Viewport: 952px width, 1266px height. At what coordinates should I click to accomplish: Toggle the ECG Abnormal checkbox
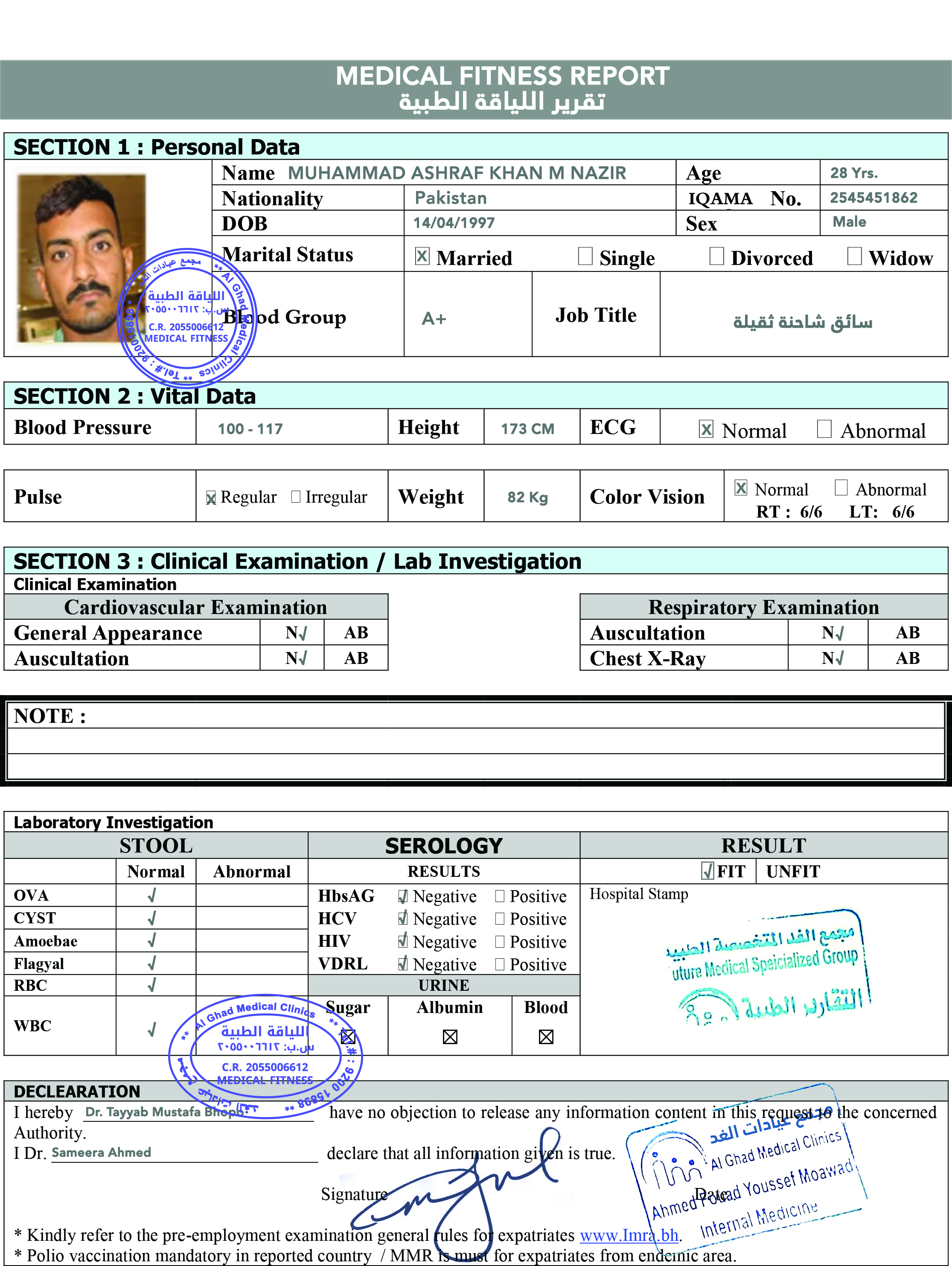pos(824,429)
